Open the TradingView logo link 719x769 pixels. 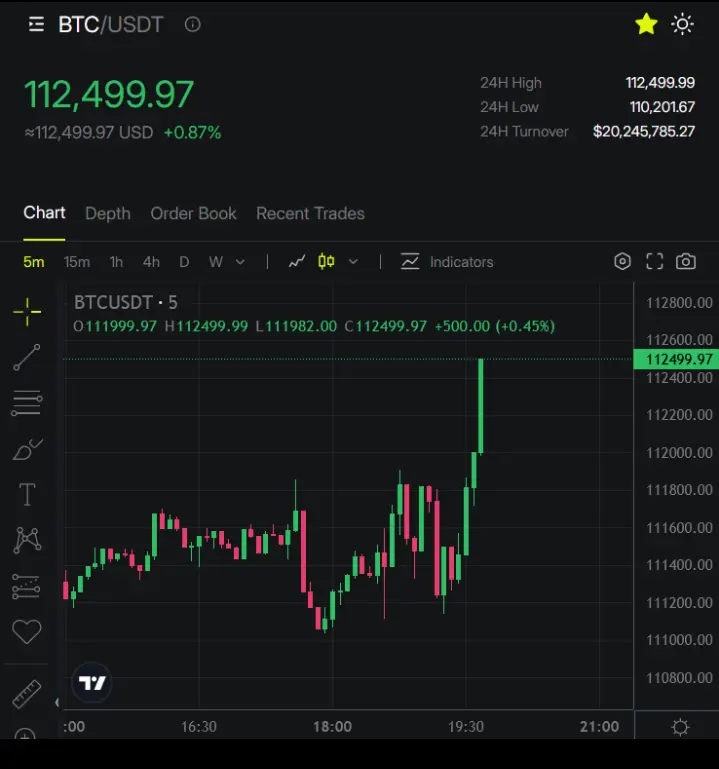(x=92, y=683)
